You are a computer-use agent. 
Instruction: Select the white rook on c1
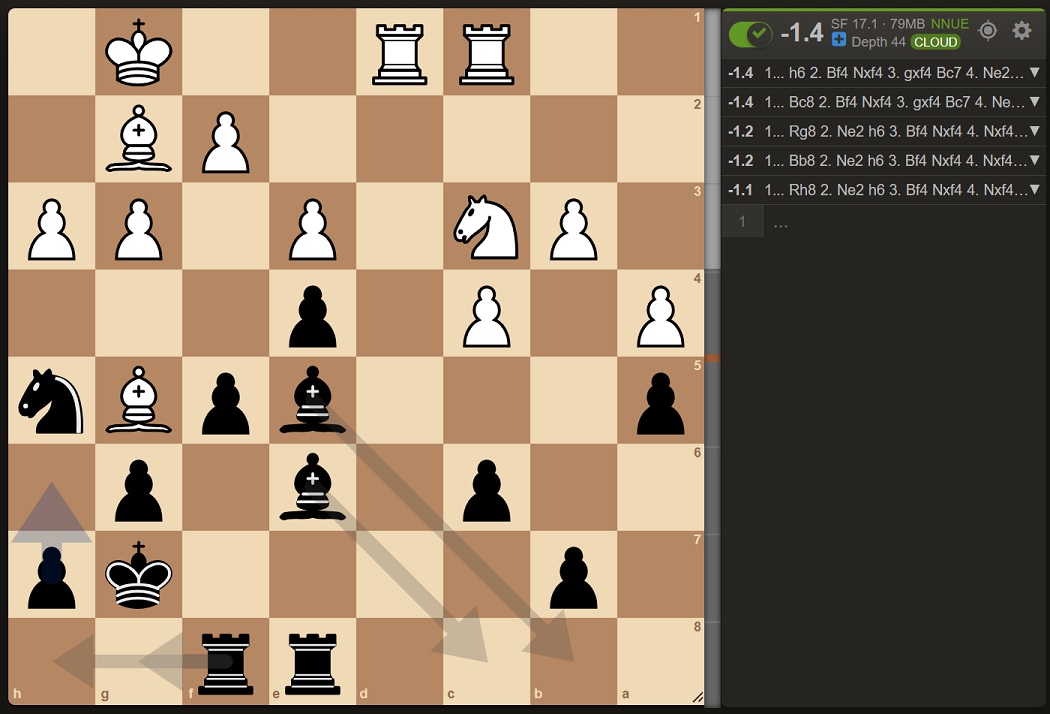487,52
